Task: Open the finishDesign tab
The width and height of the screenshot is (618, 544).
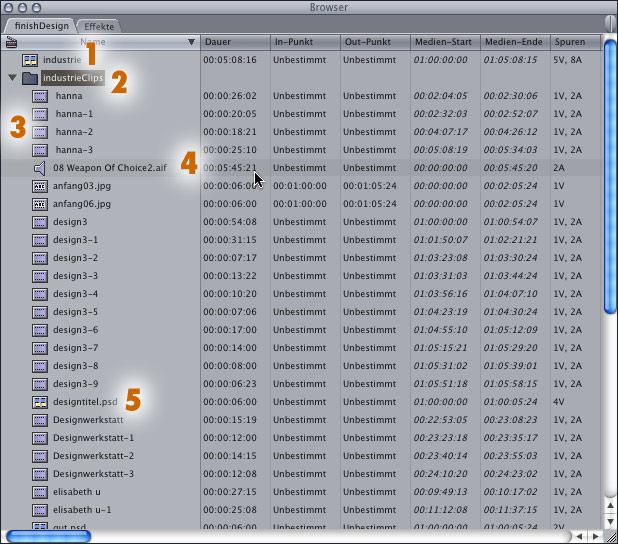Action: (39, 25)
